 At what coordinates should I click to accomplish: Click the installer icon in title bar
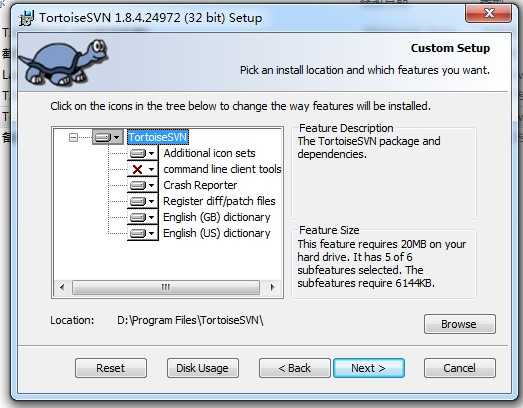click(27, 18)
